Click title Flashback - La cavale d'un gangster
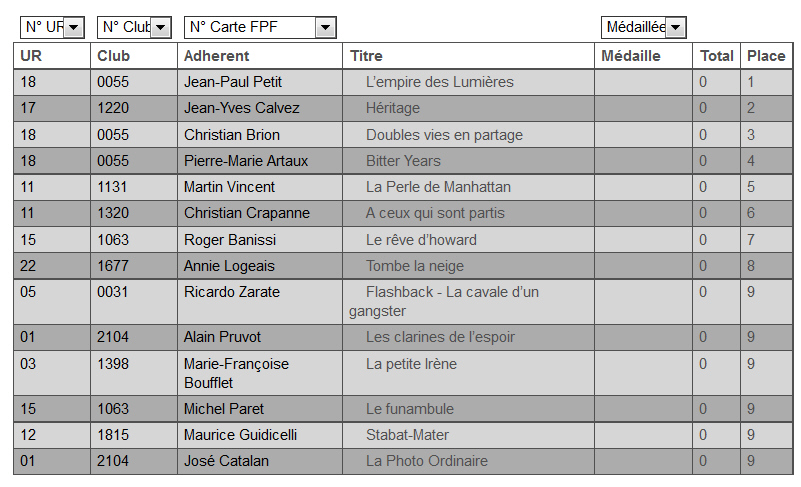The height and width of the screenshot is (487, 801). pyautogui.click(x=452, y=292)
